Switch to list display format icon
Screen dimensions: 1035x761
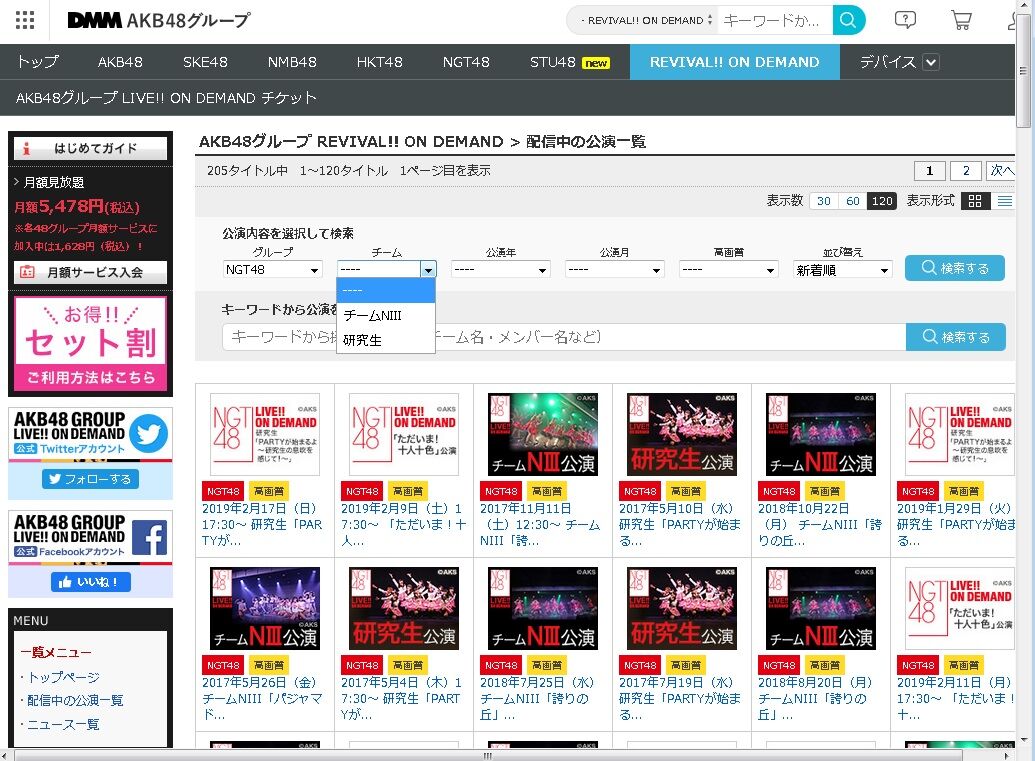coord(1005,201)
